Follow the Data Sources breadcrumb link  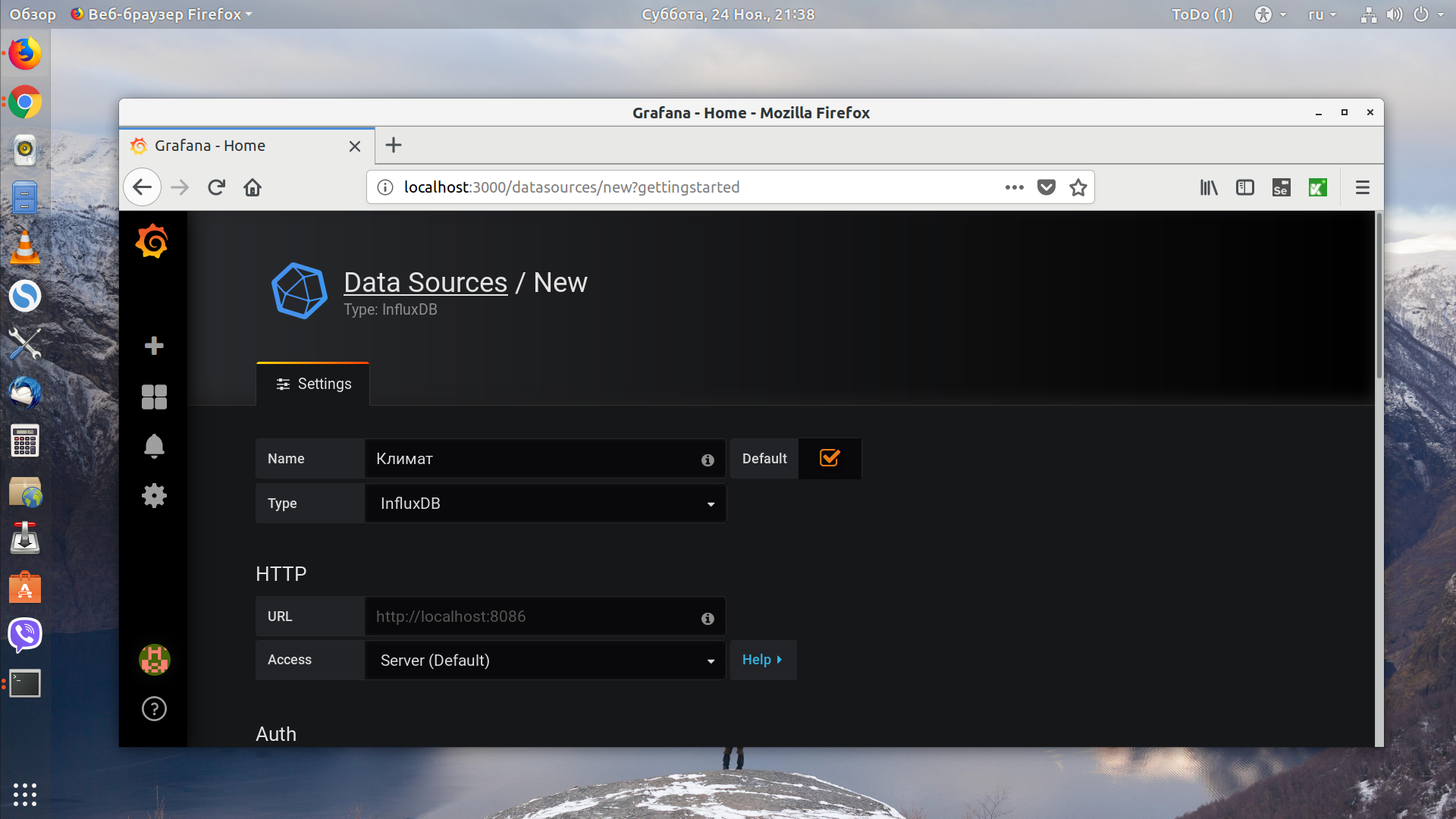point(425,282)
